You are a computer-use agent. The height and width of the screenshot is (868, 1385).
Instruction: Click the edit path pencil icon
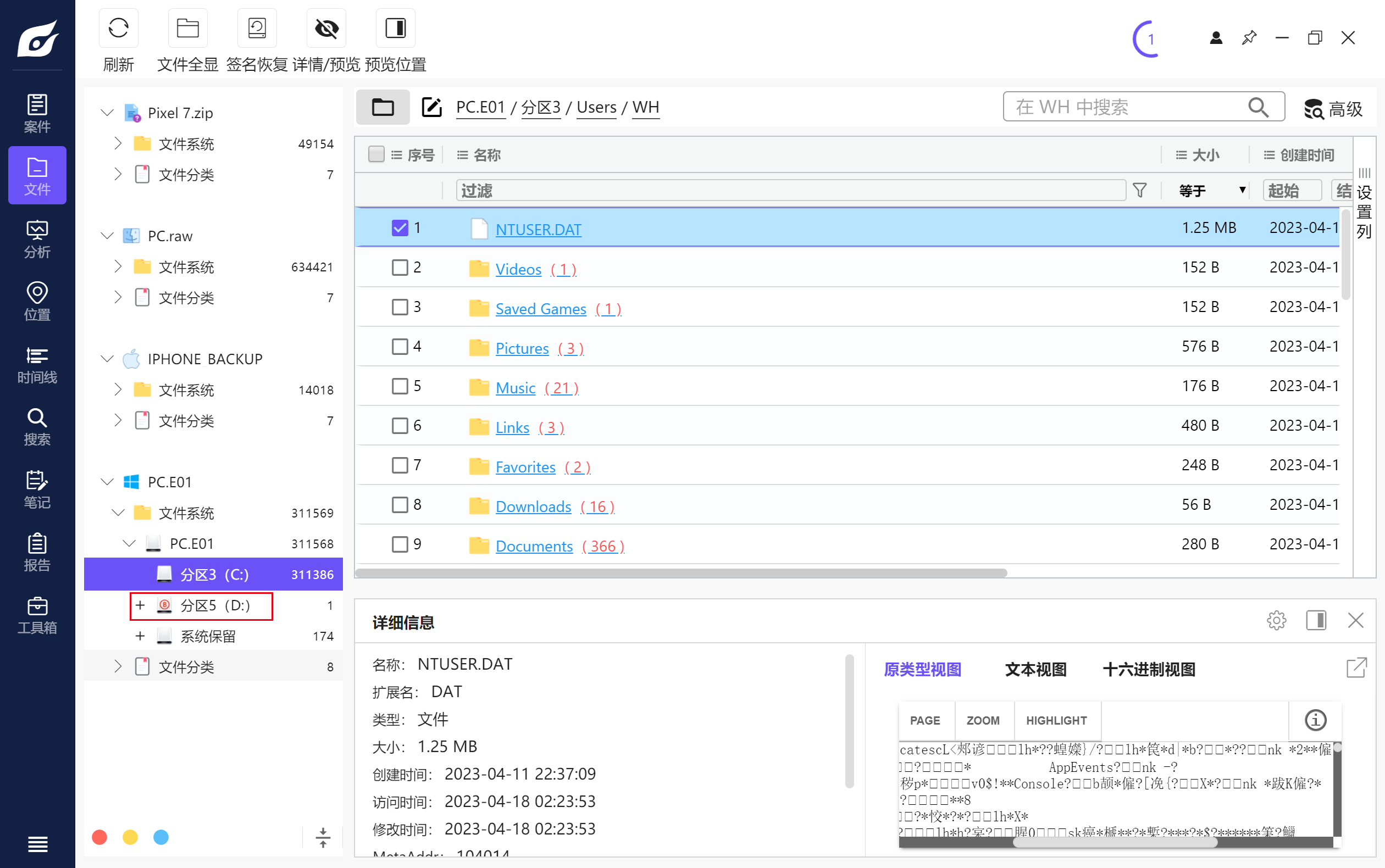click(432, 107)
